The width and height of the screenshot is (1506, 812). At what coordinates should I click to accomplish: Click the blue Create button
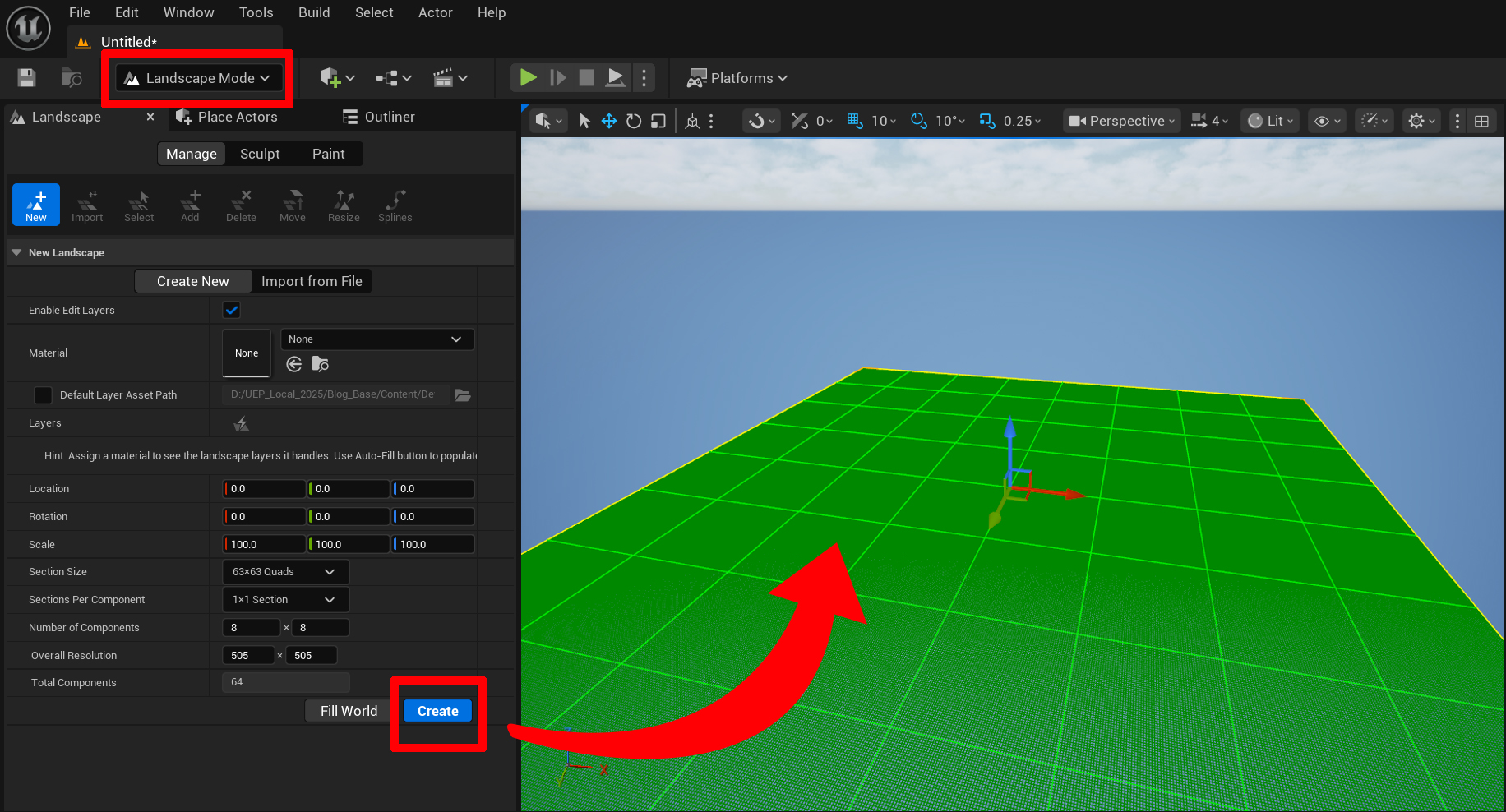tap(437, 711)
